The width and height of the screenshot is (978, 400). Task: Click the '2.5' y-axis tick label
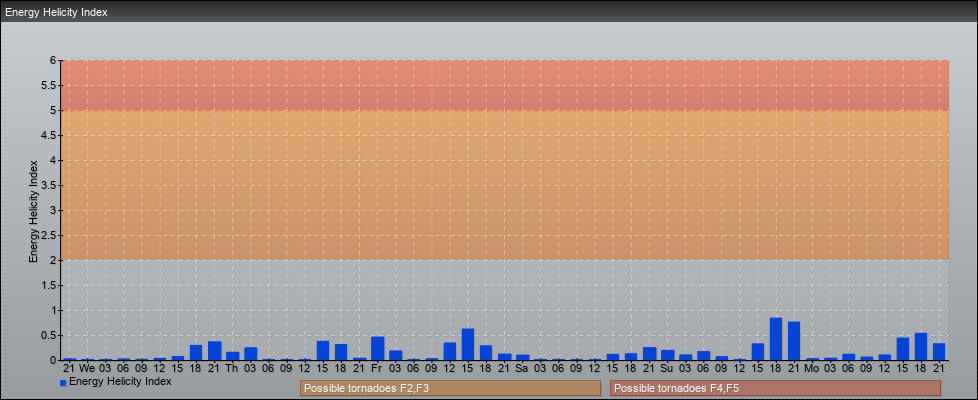[50, 235]
